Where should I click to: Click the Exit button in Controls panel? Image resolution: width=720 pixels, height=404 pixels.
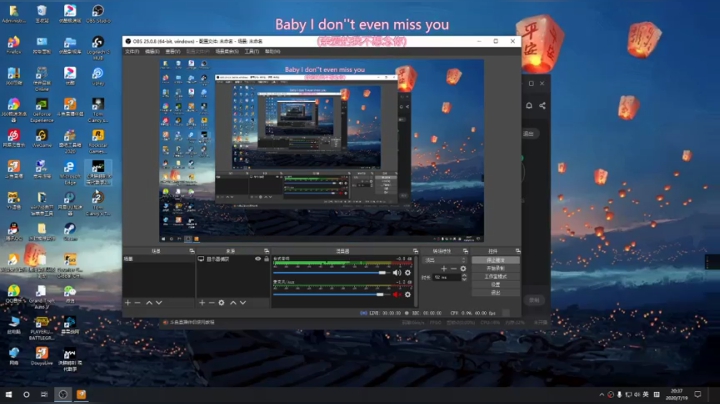pyautogui.click(x=495, y=292)
